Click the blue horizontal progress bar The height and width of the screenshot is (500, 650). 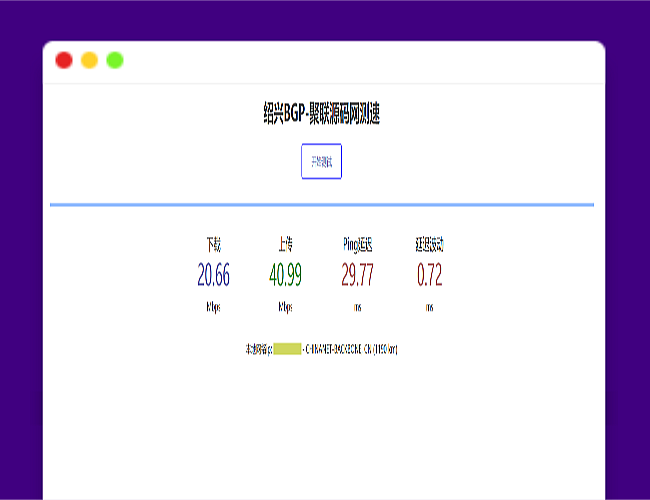point(321,204)
